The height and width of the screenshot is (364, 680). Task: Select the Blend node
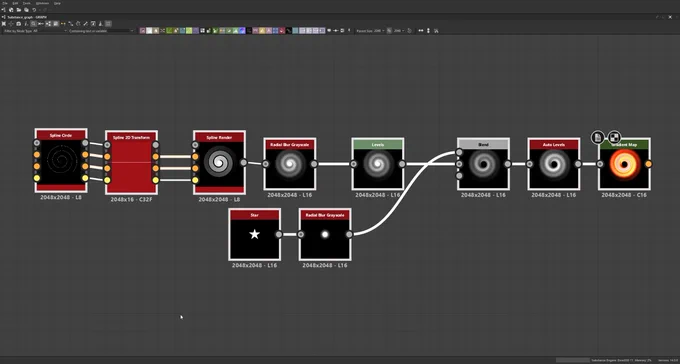483,164
